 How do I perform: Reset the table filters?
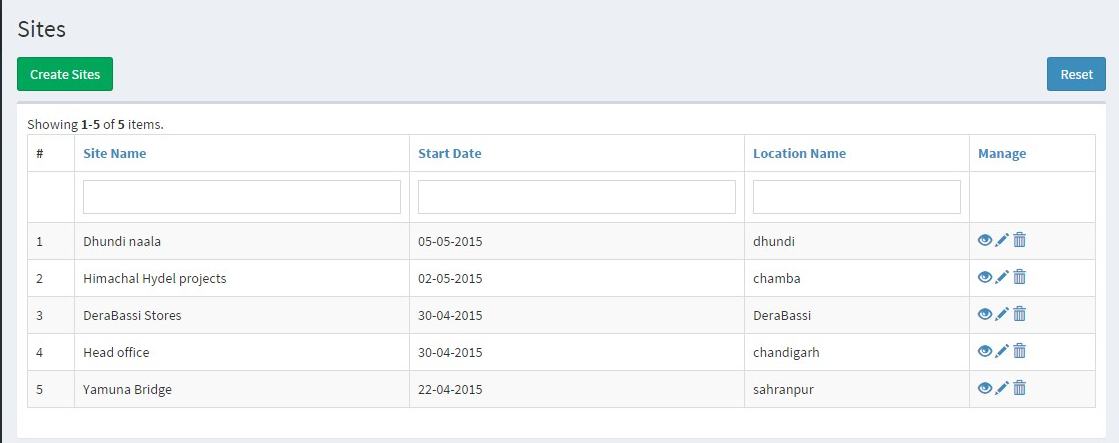1076,74
